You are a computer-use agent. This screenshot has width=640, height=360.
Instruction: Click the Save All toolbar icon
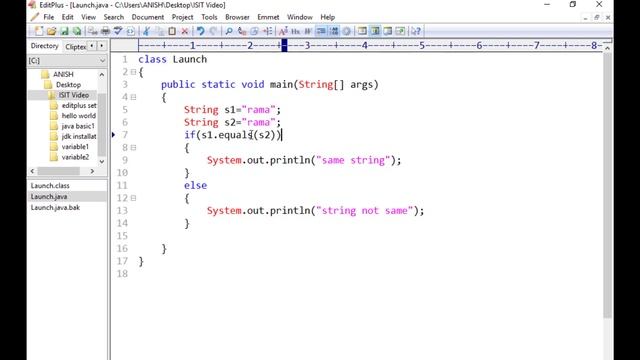pos(77,31)
